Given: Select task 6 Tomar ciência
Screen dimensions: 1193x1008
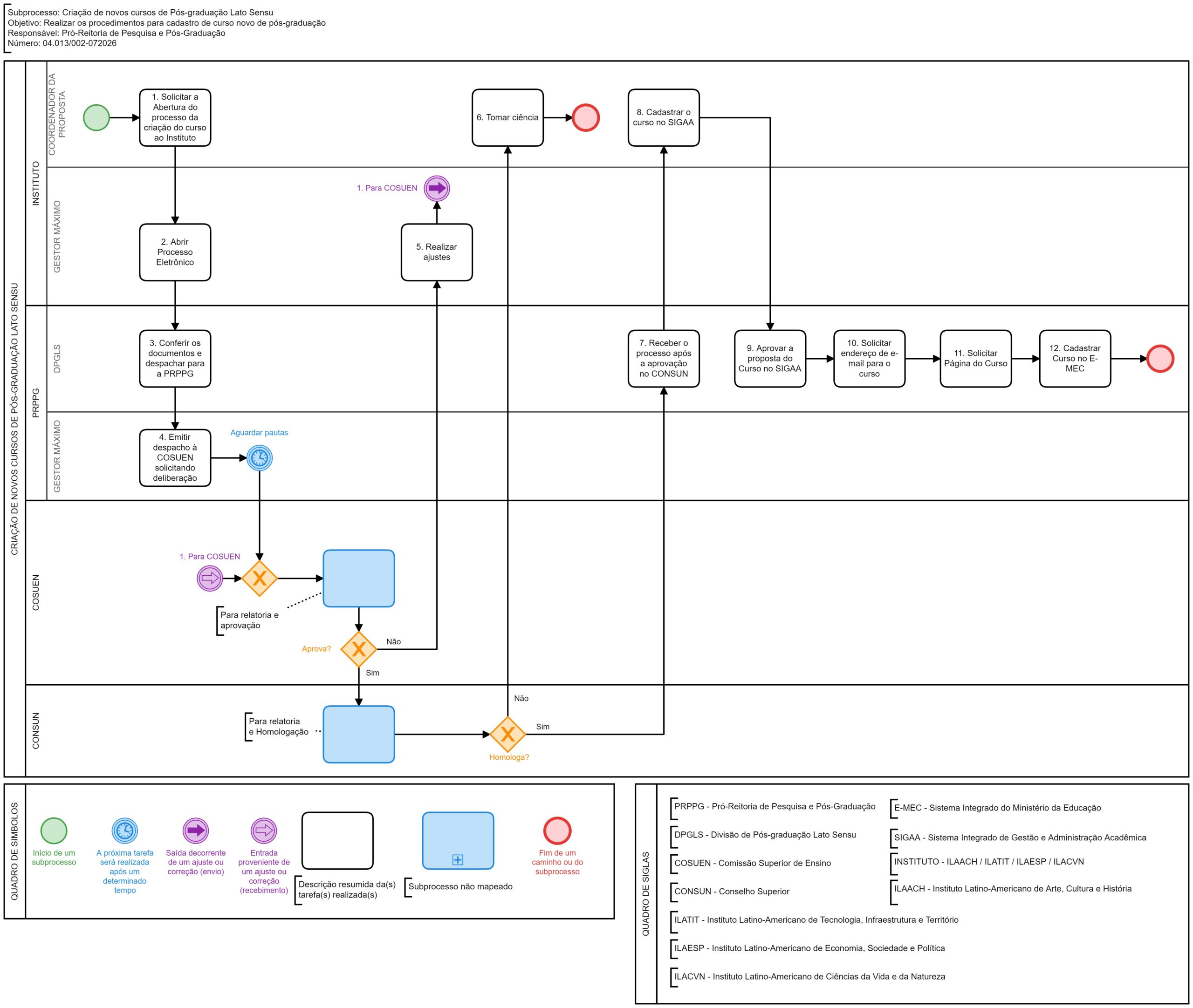Looking at the screenshot, I should (507, 118).
